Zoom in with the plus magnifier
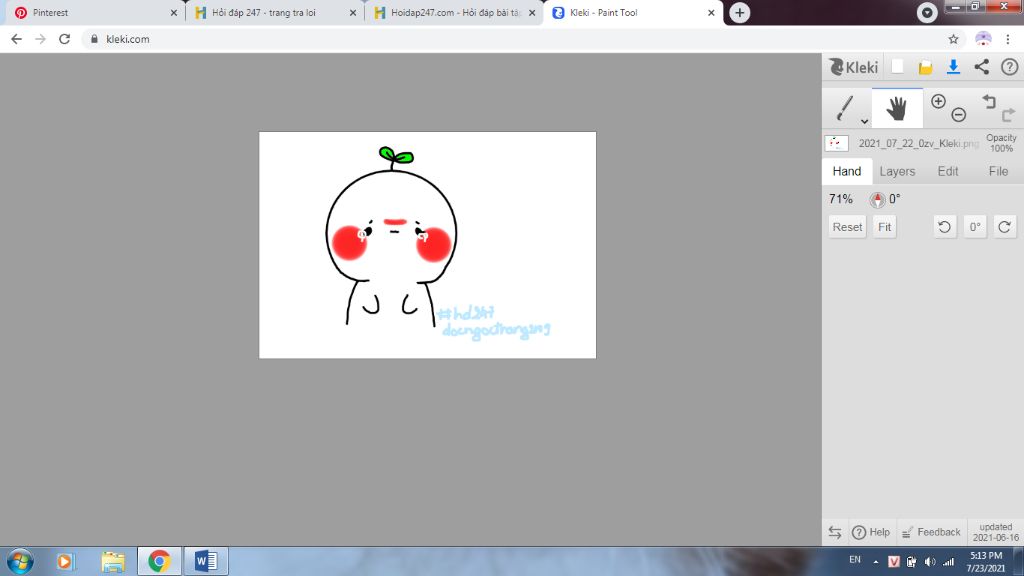This screenshot has height=576, width=1024. click(938, 101)
